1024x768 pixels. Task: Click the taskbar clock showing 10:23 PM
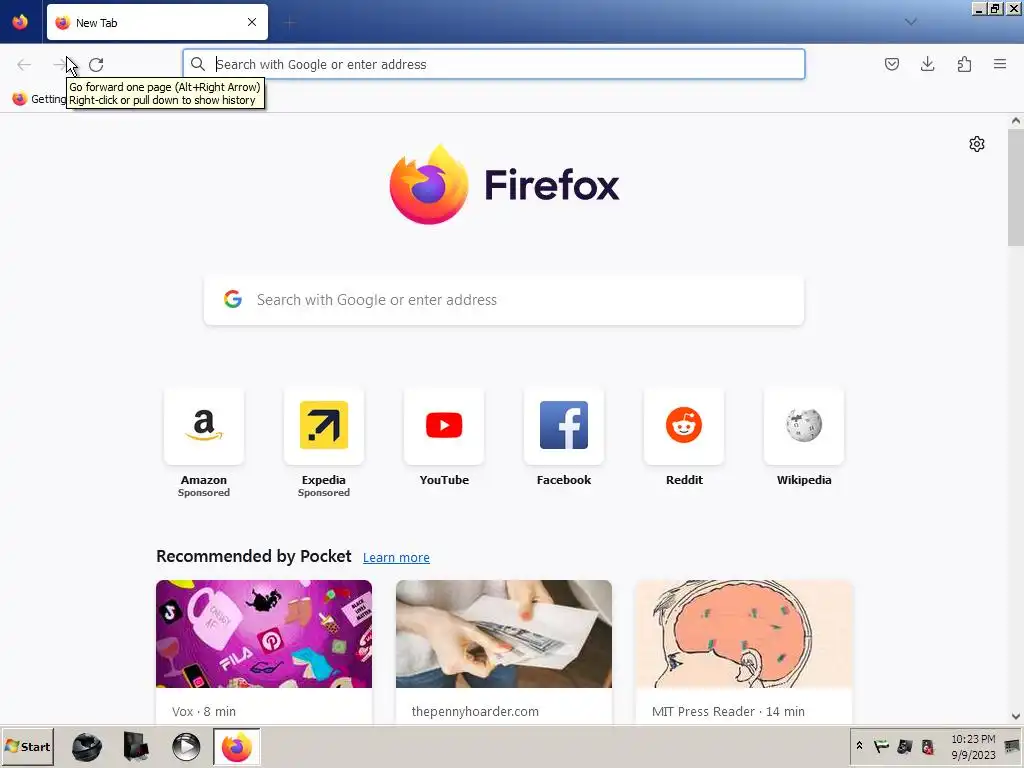tap(973, 746)
